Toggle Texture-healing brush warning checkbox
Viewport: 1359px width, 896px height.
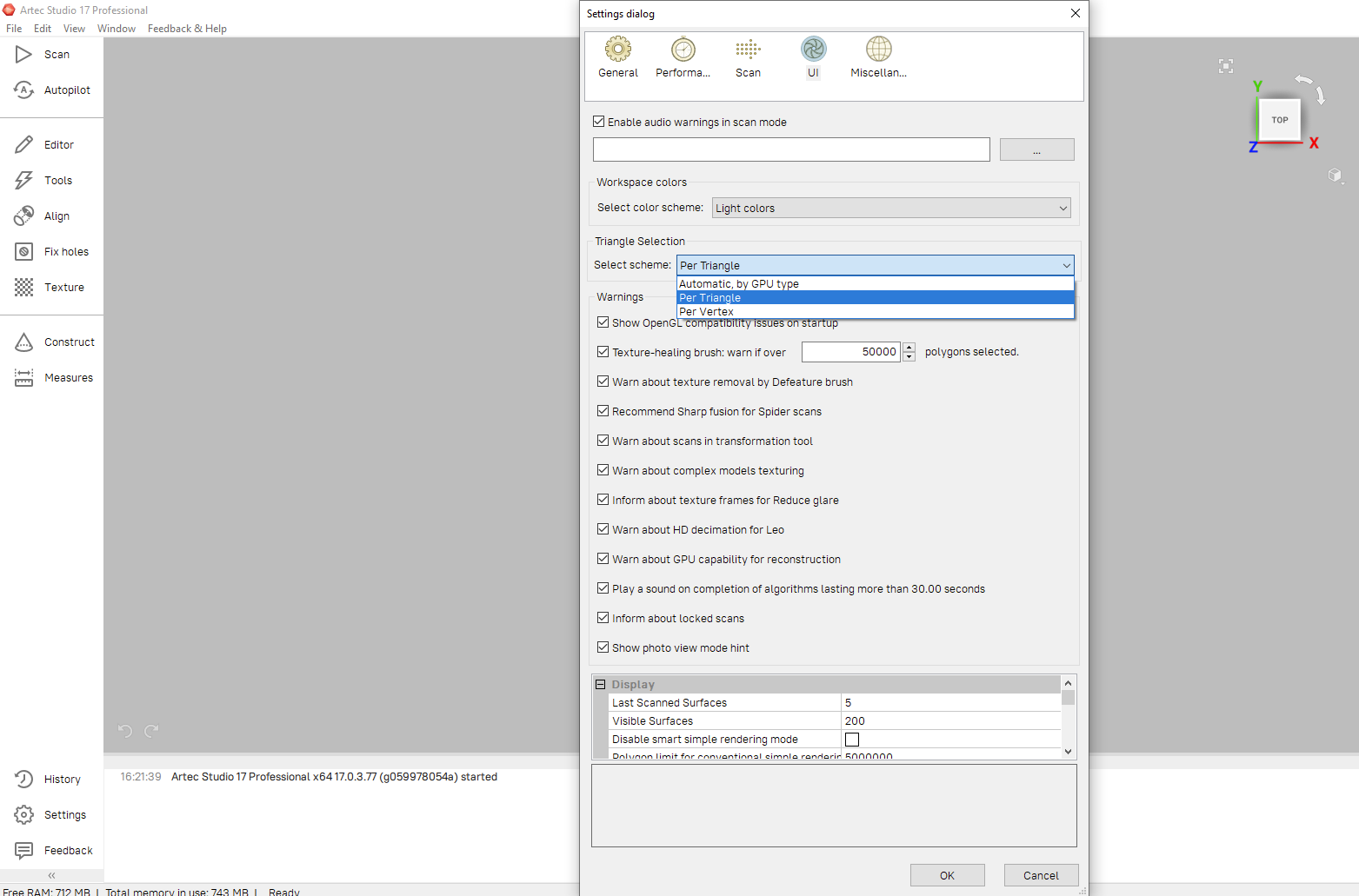click(x=603, y=352)
